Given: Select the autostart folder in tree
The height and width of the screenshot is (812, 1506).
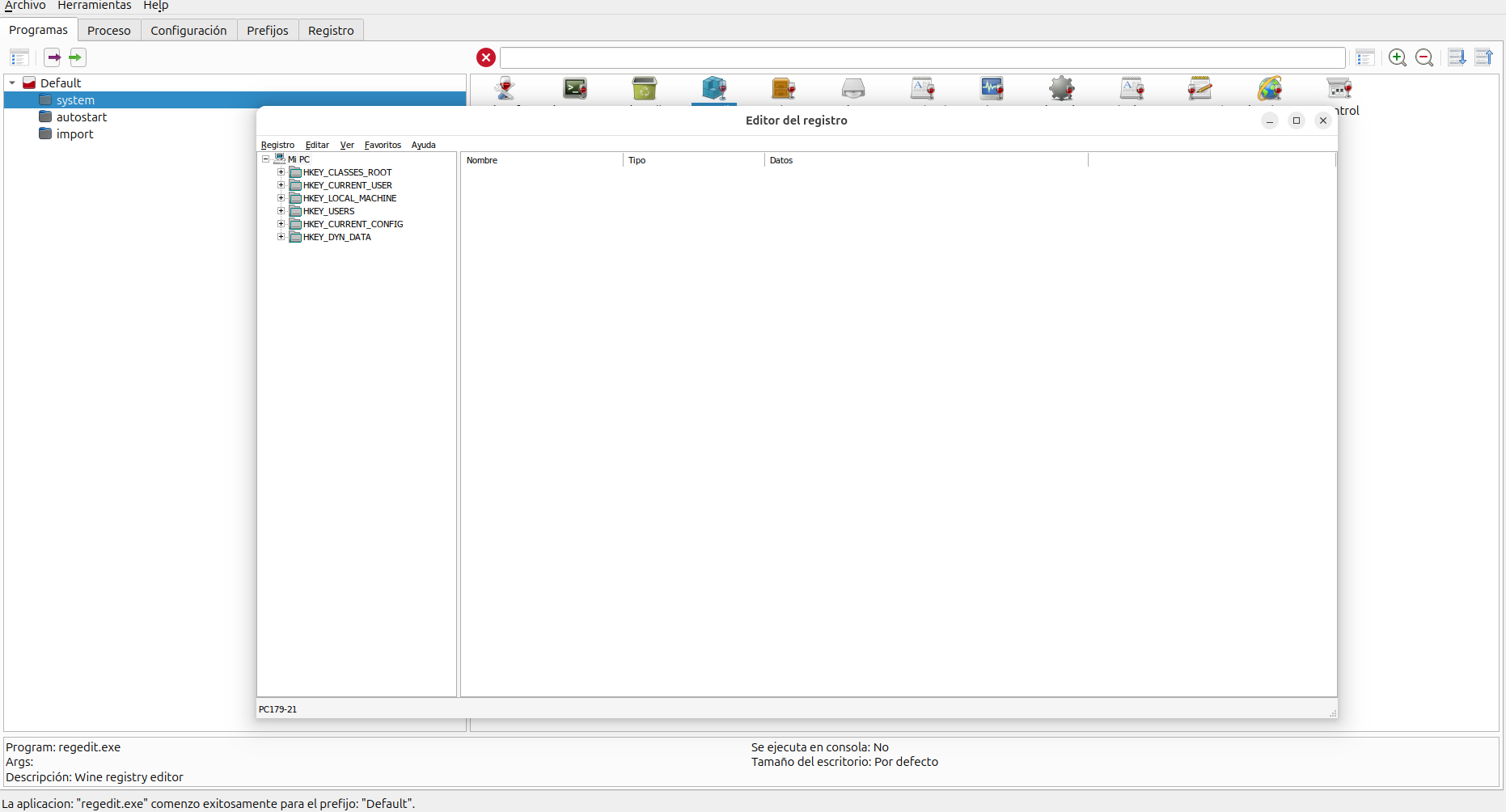Looking at the screenshot, I should coord(81,117).
